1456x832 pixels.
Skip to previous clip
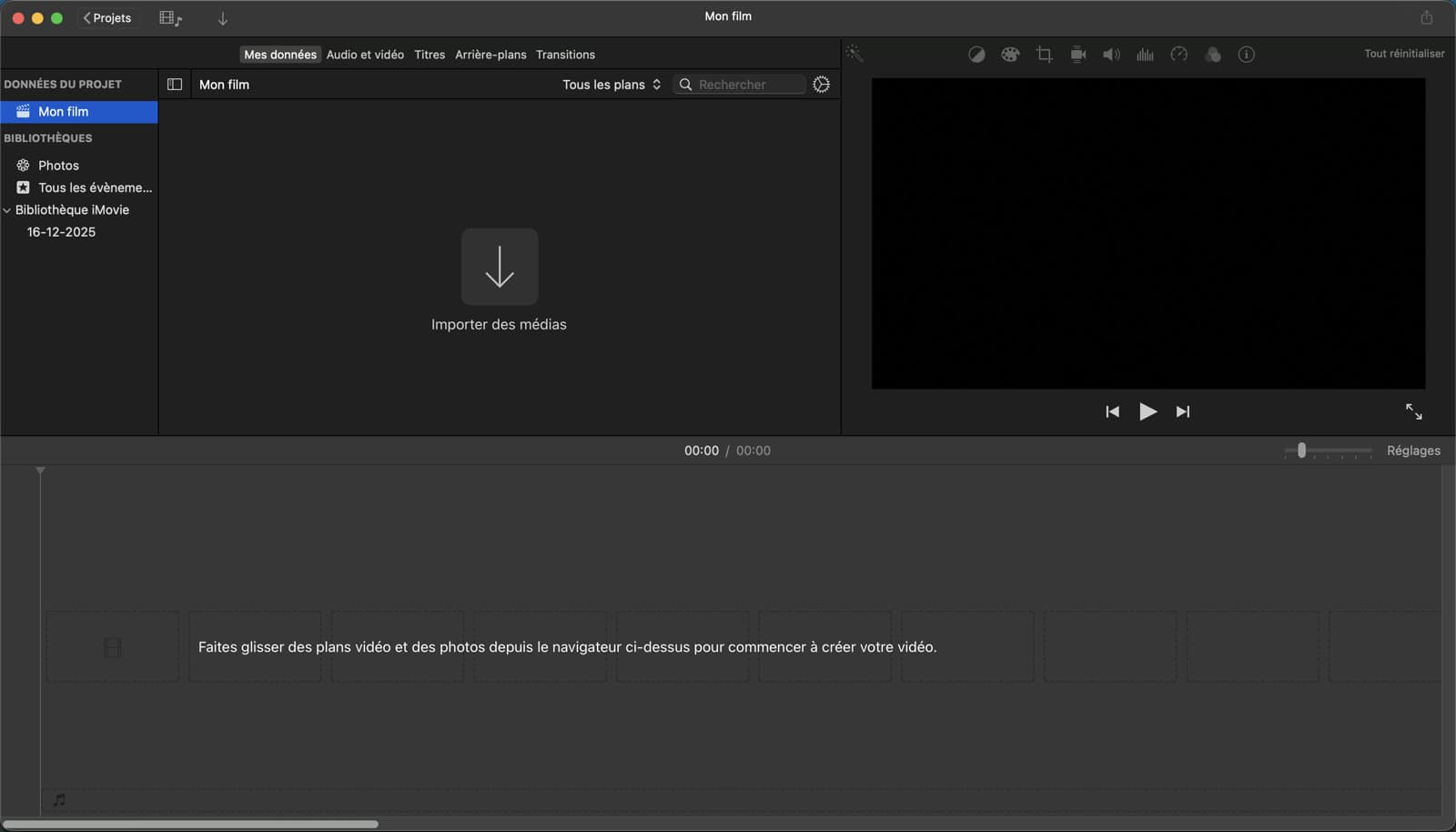(1112, 411)
